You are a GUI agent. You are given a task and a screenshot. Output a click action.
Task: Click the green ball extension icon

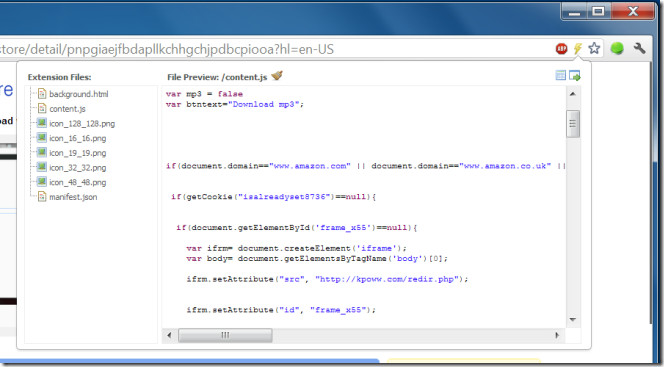click(617, 48)
